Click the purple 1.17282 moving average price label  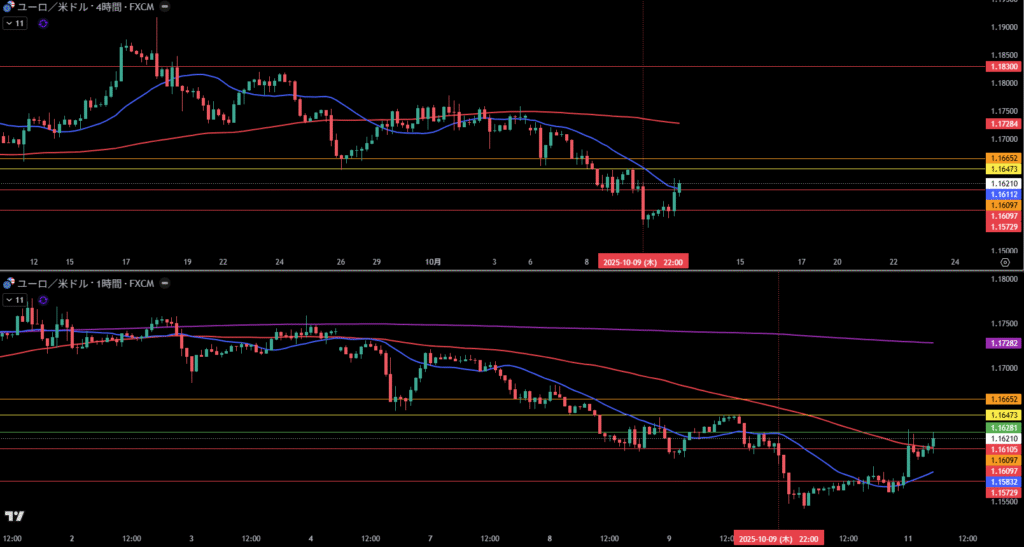[x=1002, y=343]
